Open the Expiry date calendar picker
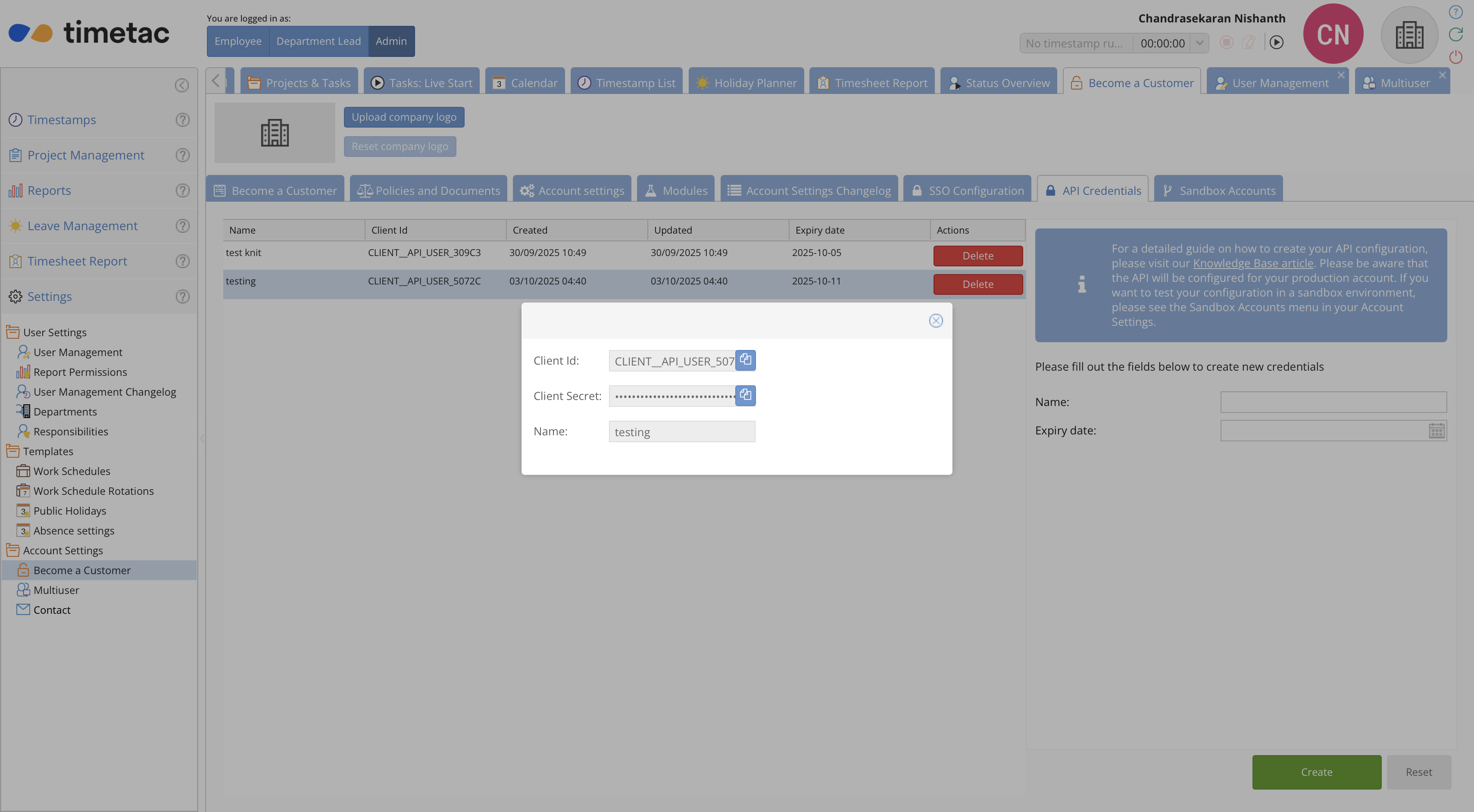This screenshot has width=1474, height=812. point(1436,430)
